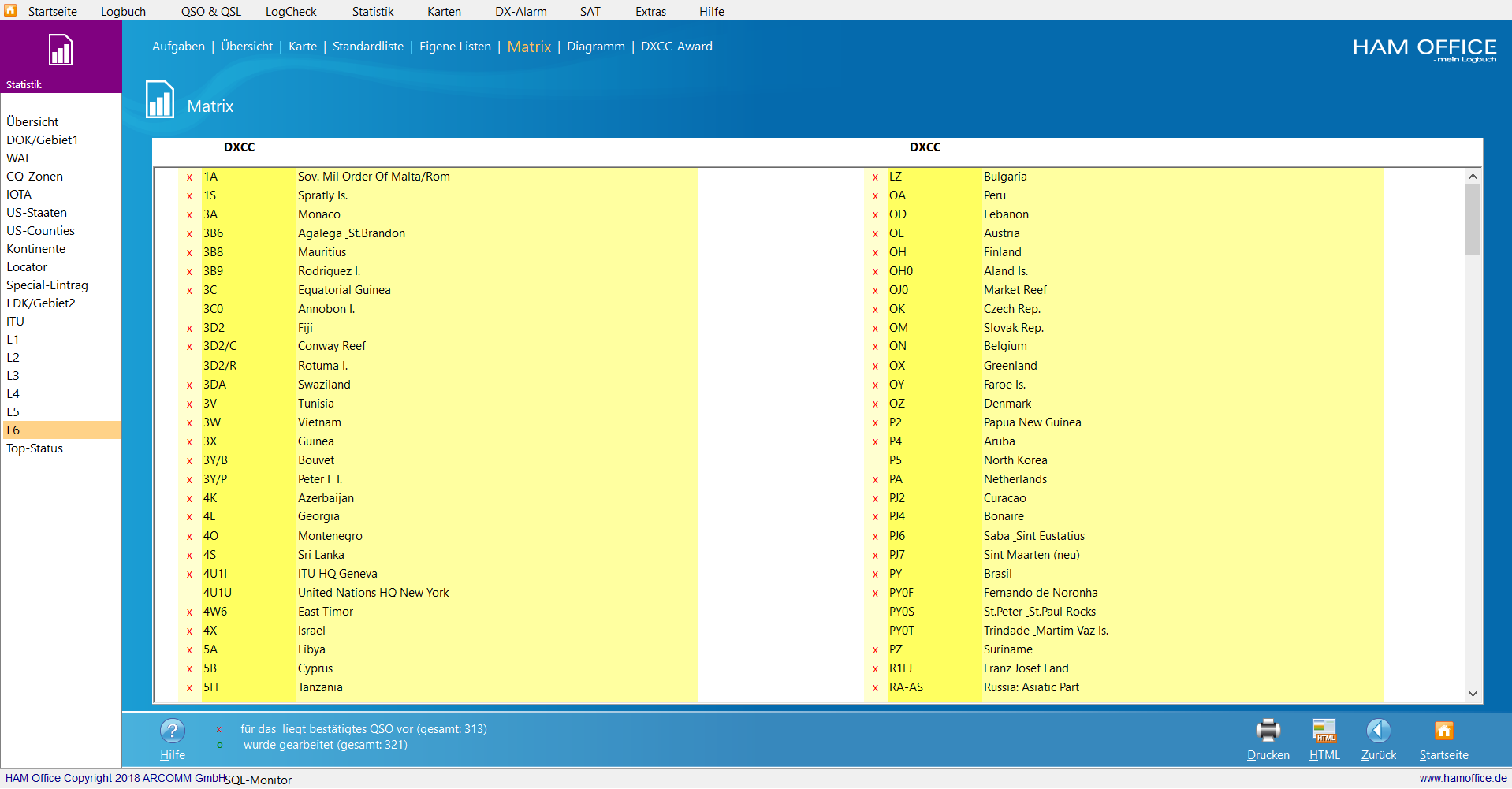
Task: Switch to the Diagramm tab
Action: 595,47
